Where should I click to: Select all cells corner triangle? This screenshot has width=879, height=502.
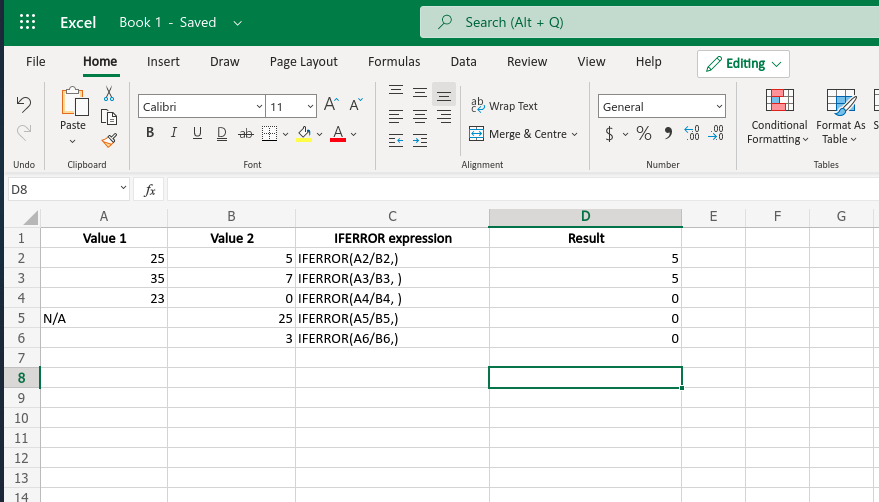tap(30, 217)
